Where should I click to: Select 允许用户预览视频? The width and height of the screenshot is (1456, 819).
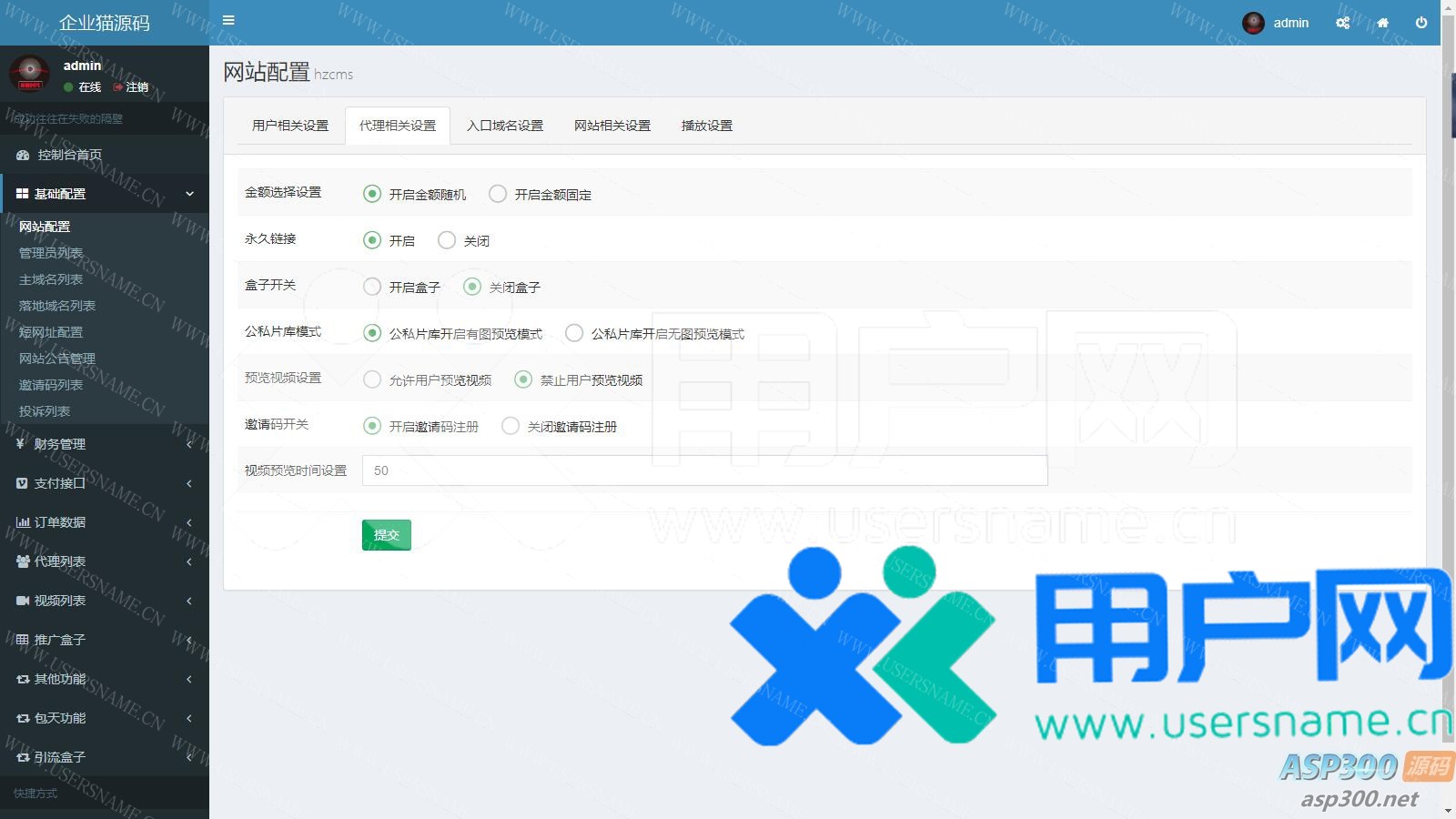[x=372, y=379]
